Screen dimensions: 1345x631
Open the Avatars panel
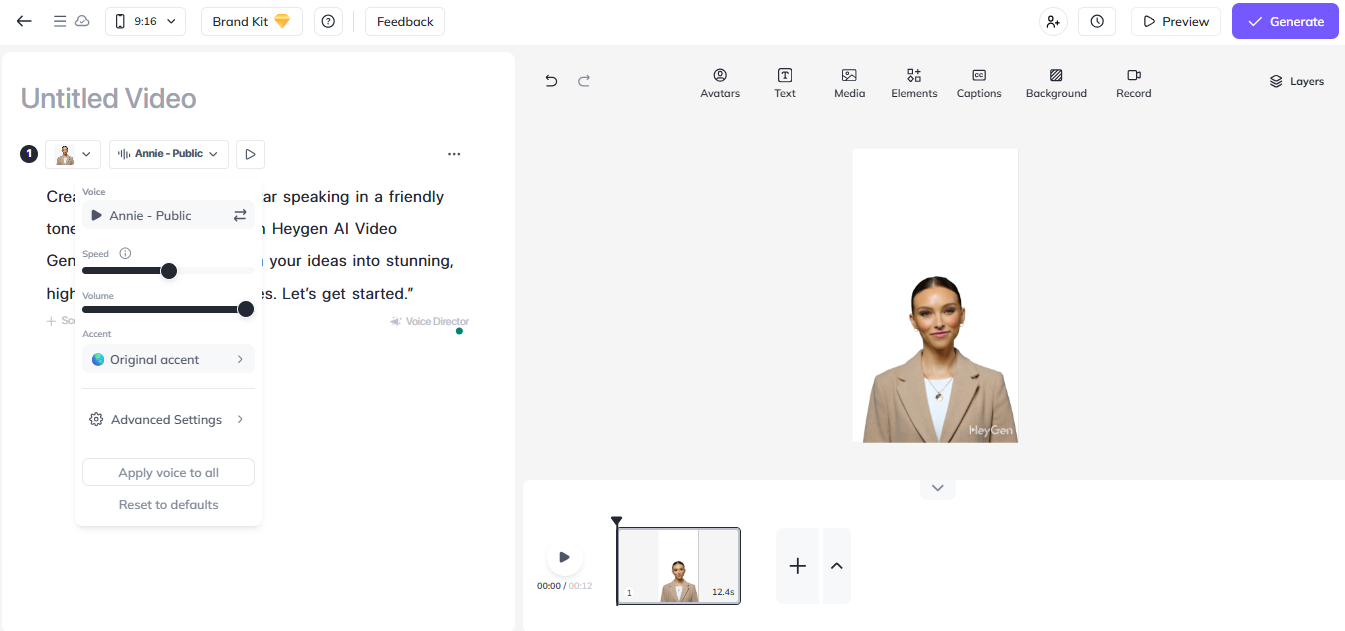[719, 82]
